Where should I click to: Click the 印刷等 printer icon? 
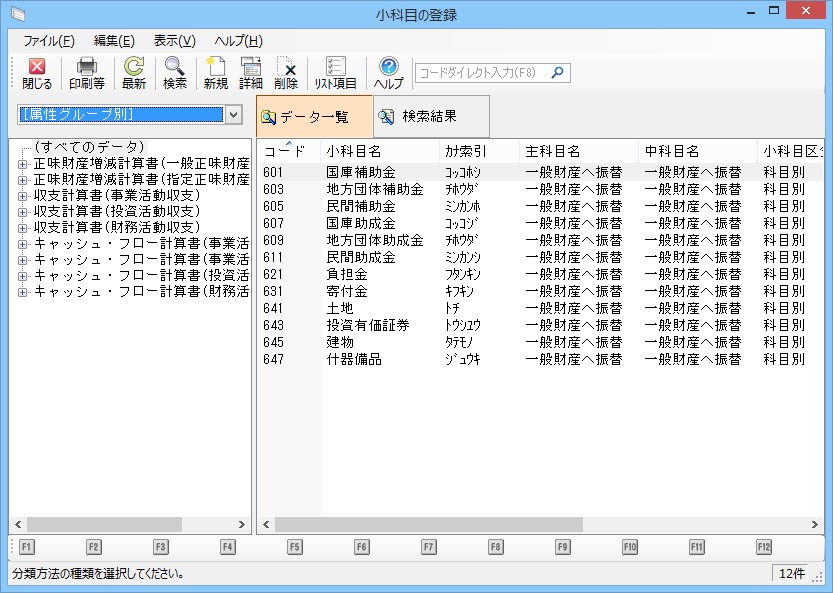click(87, 67)
